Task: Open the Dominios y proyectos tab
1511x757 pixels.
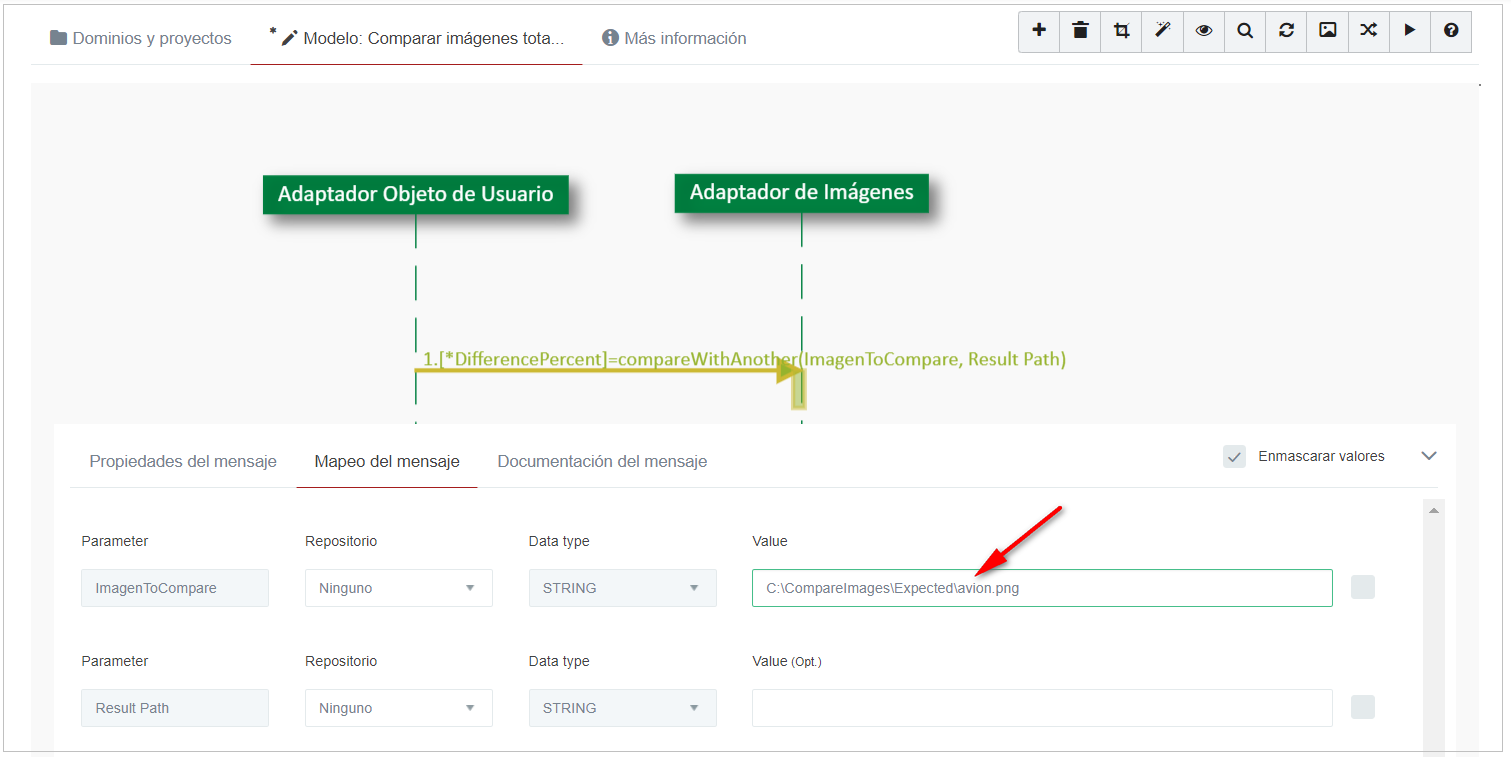Action: pos(140,39)
